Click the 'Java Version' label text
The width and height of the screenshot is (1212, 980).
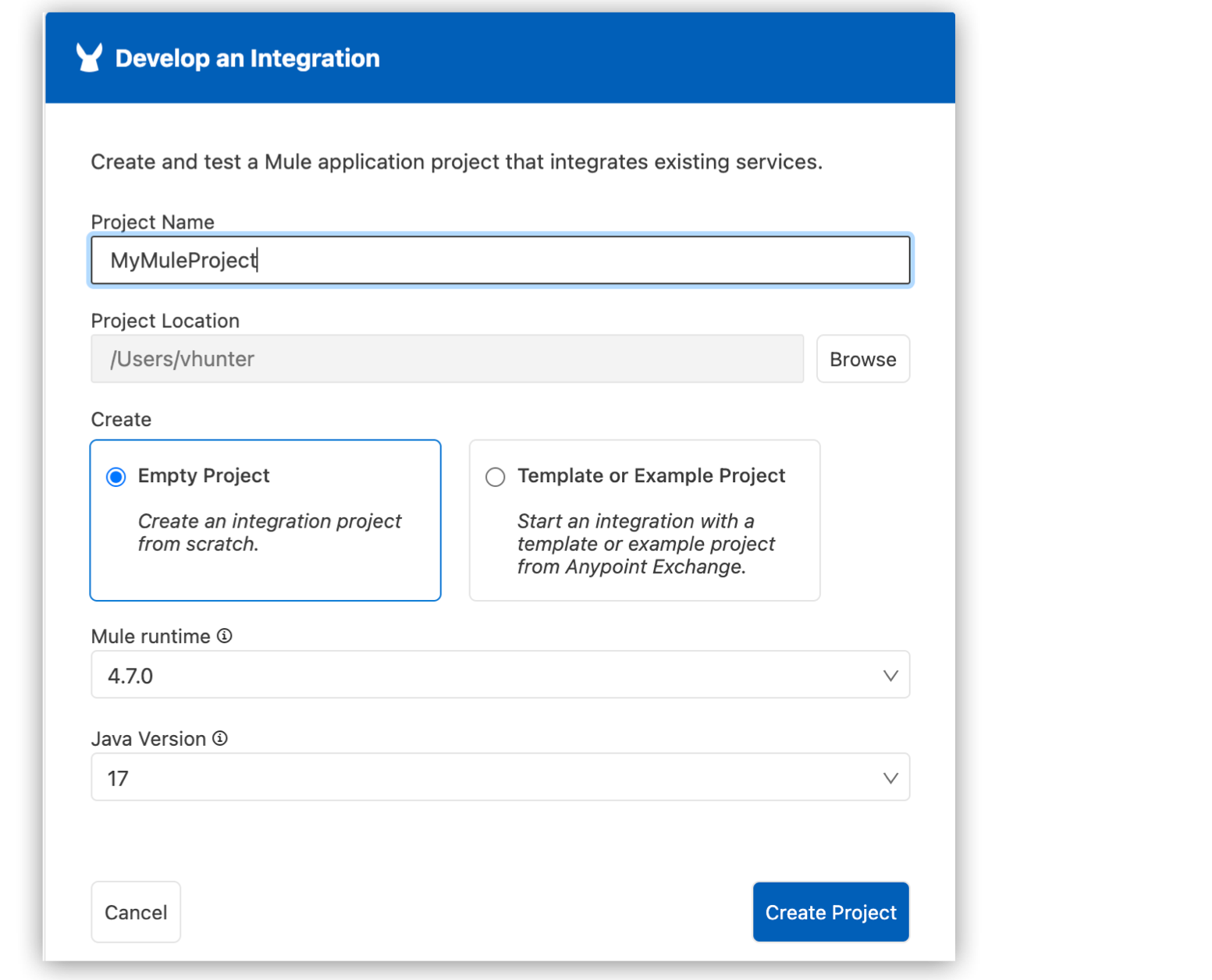point(149,739)
